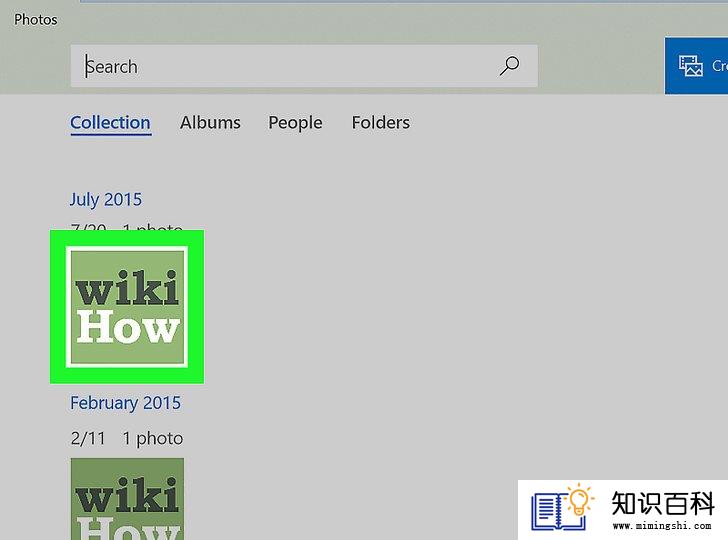This screenshot has height=540, width=728.
Task: Click the 知识百科 watermark text
Action: (663, 503)
